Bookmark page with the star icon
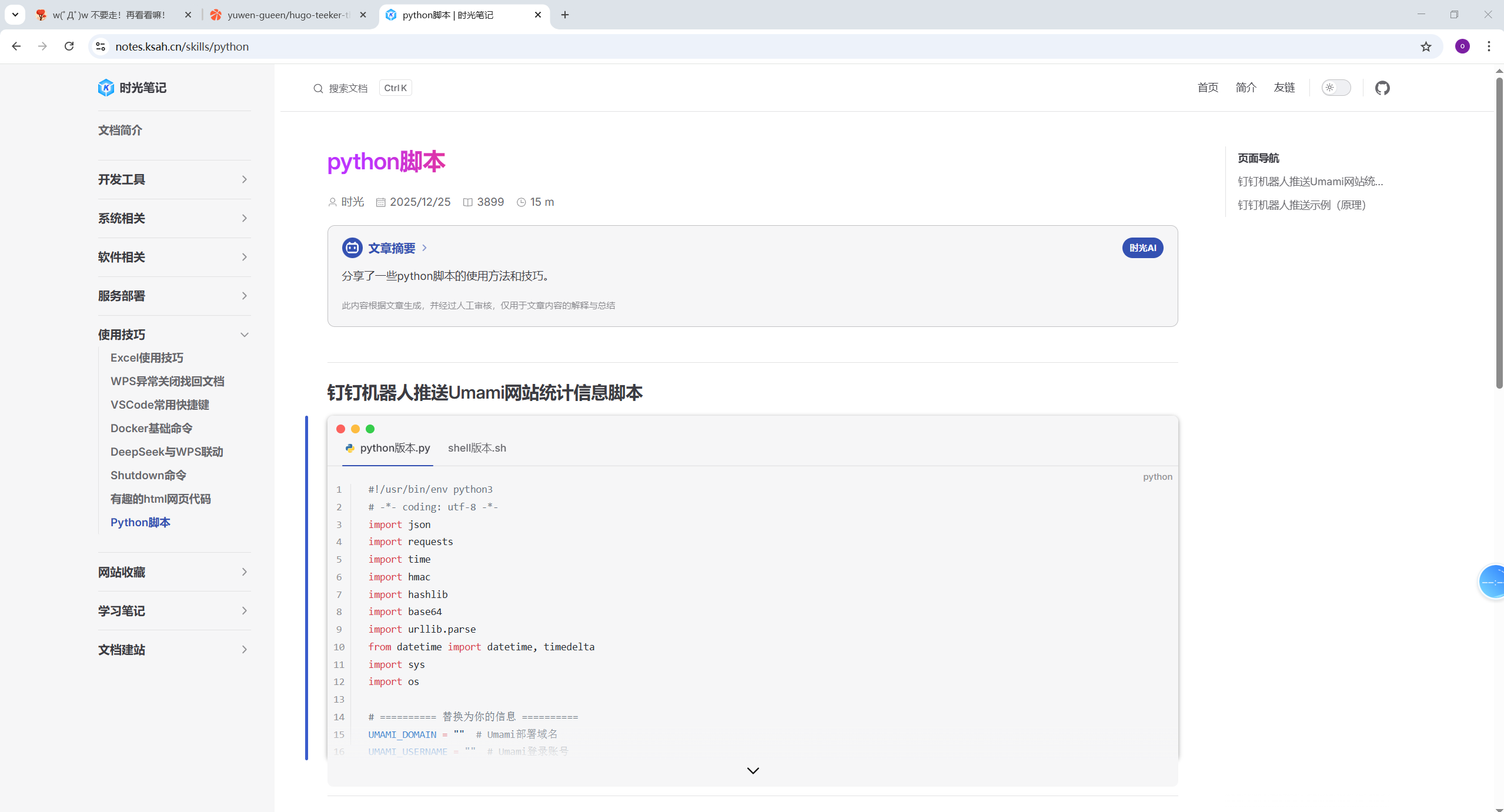The height and width of the screenshot is (812, 1504). [1426, 46]
